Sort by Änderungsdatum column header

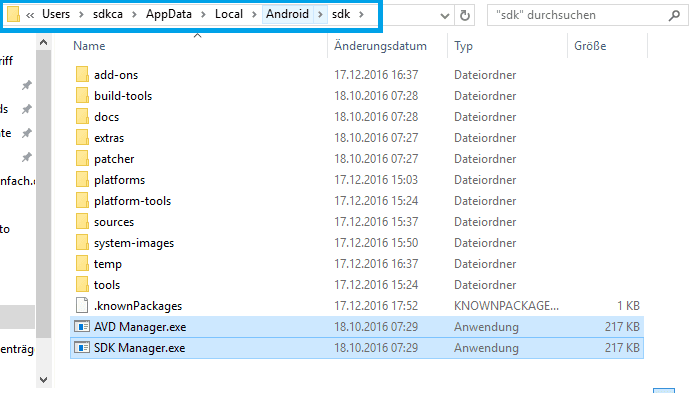[380, 46]
